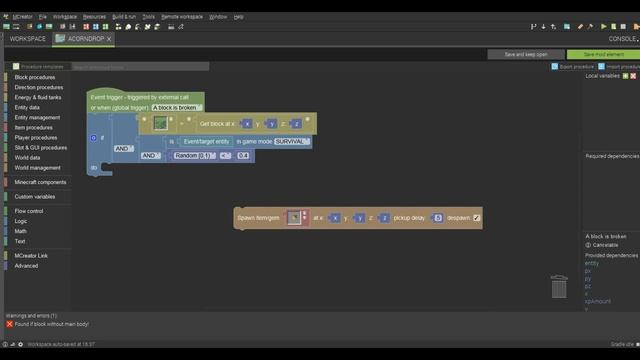Open the Custom variables category
The width and height of the screenshot is (640, 360).
(35, 197)
